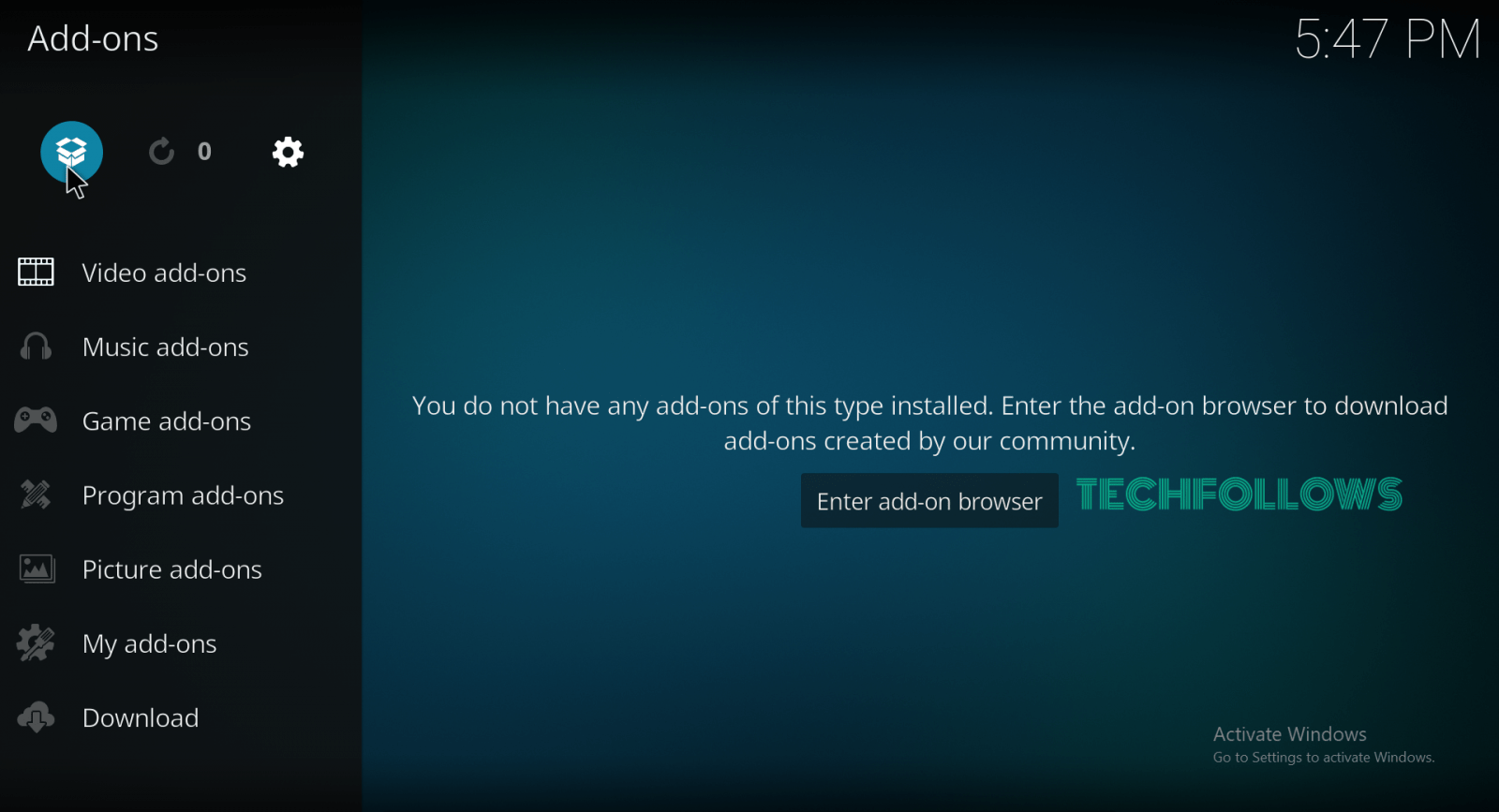Open Program add-ons category
The height and width of the screenshot is (812, 1499).
coord(181,495)
